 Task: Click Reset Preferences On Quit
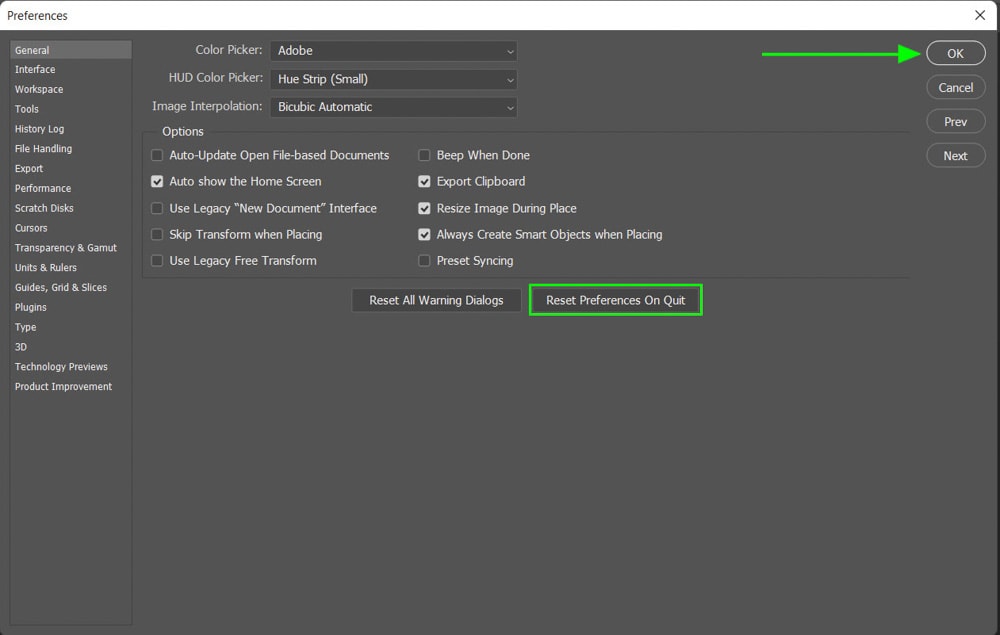[615, 300]
